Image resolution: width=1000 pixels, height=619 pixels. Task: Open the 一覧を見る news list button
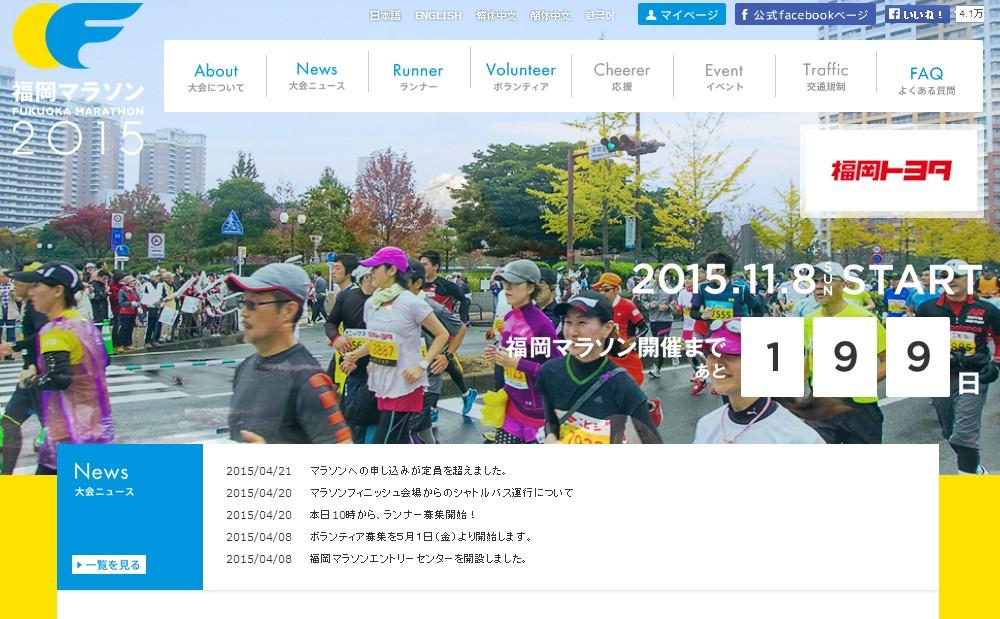coord(109,565)
